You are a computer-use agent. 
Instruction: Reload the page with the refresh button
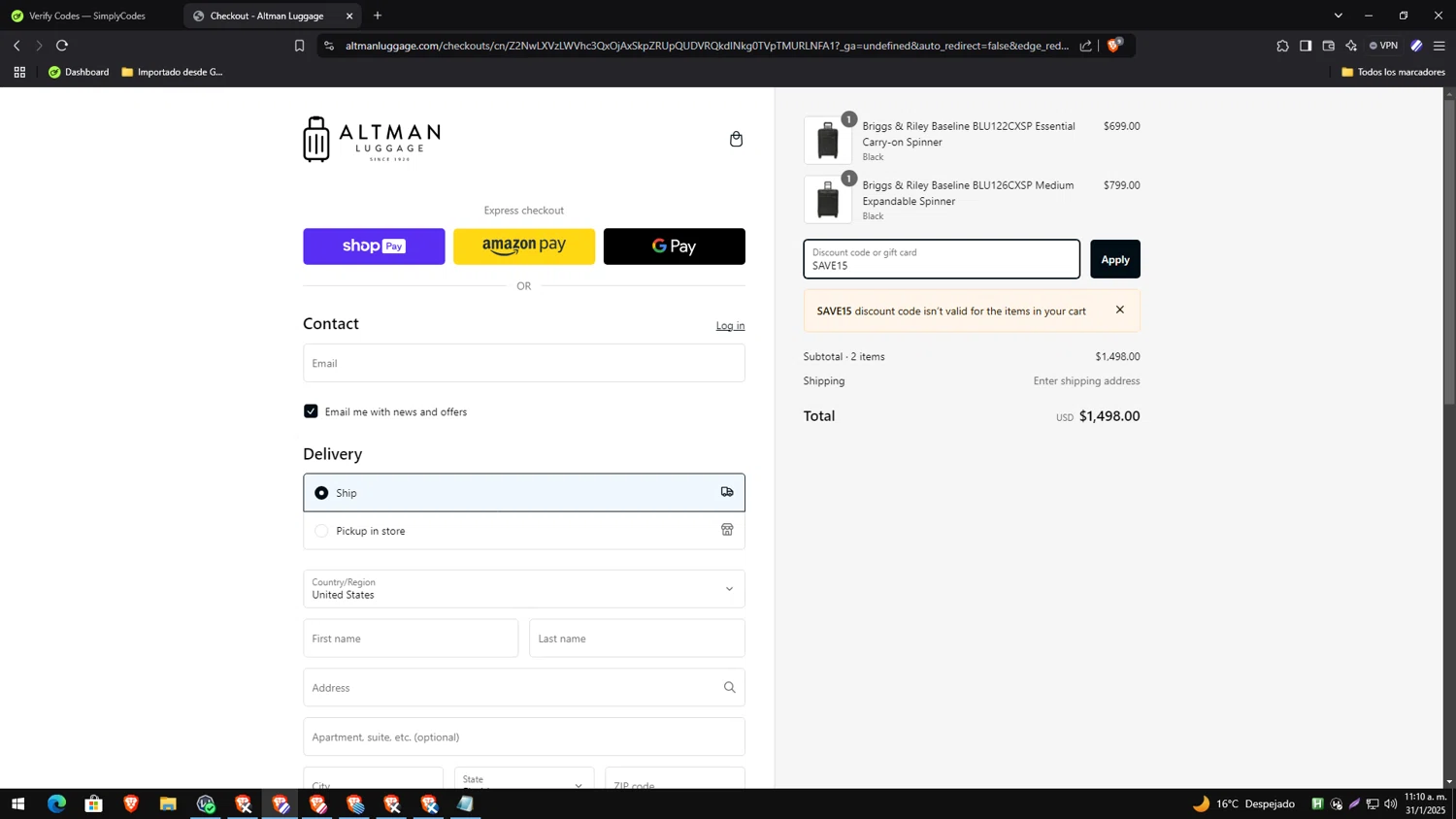[x=62, y=46]
